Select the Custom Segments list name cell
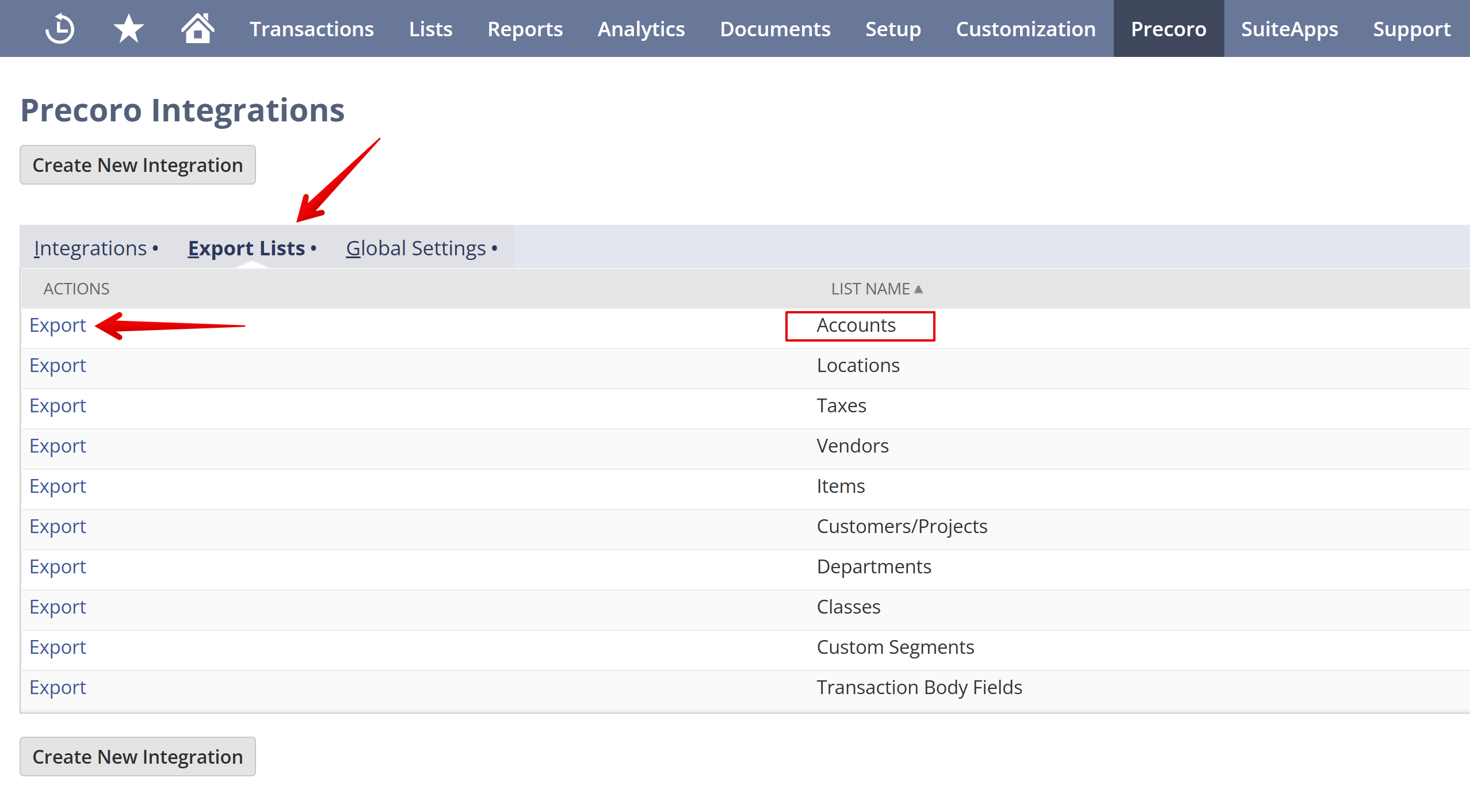 coord(895,648)
